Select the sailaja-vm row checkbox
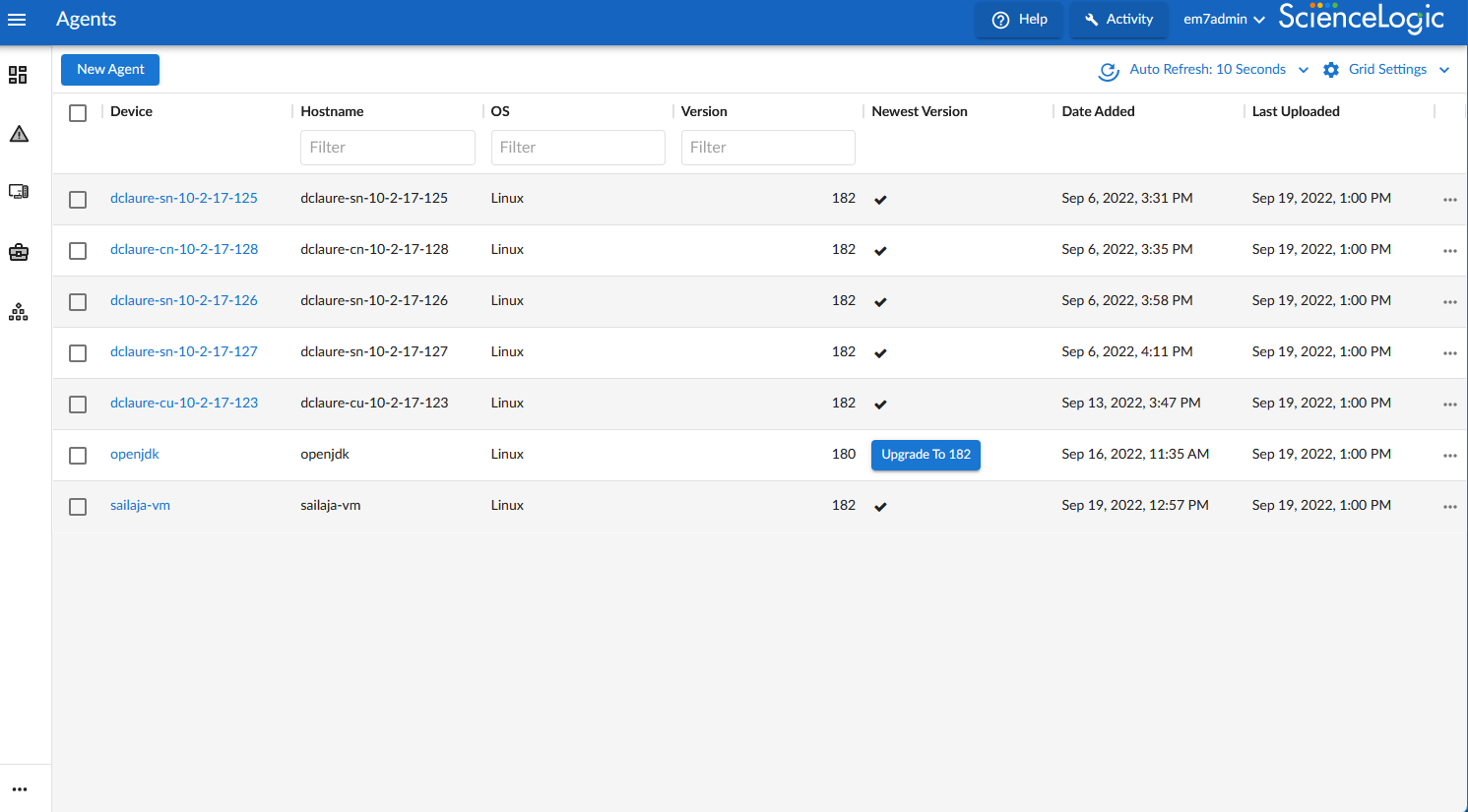 78,507
